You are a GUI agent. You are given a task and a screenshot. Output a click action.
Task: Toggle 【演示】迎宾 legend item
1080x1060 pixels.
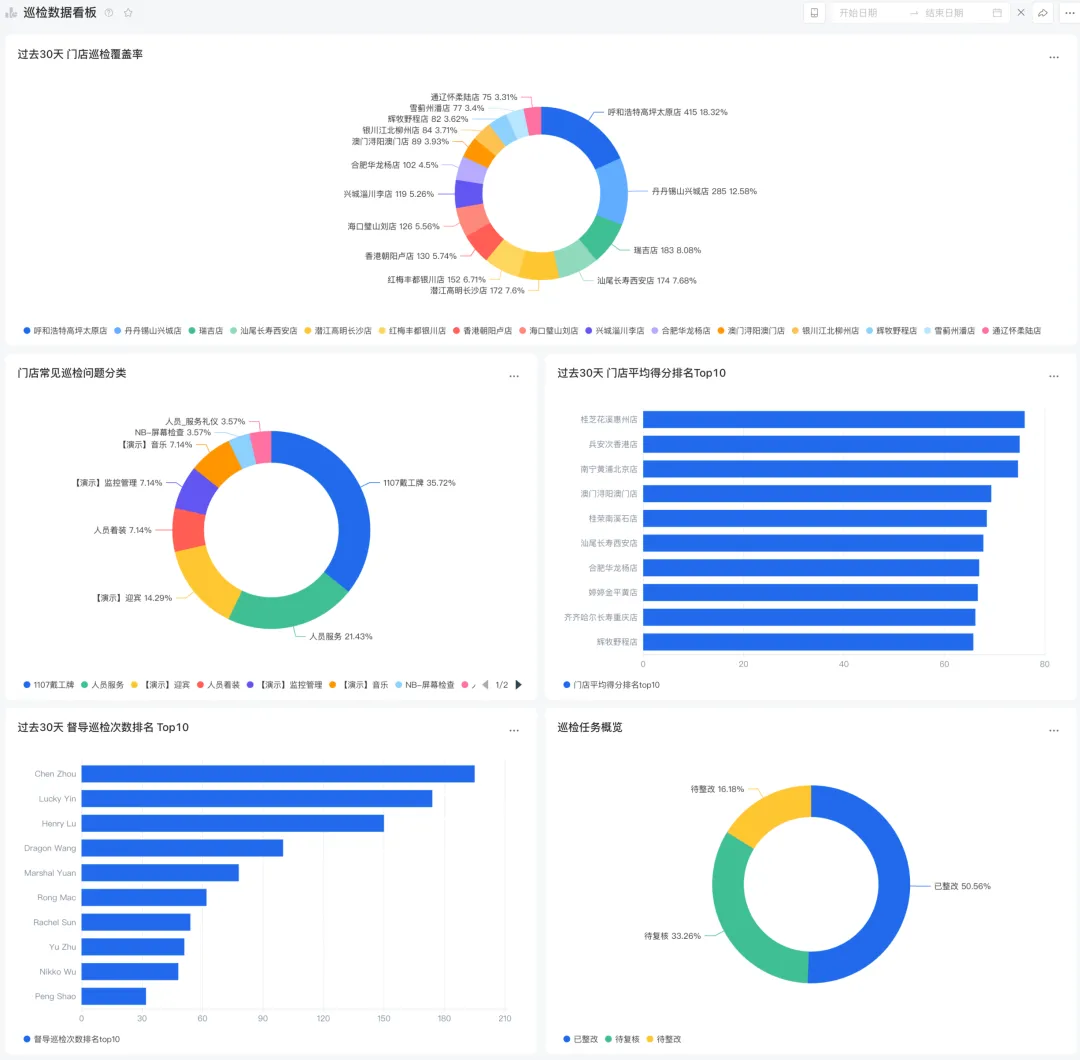click(x=160, y=685)
